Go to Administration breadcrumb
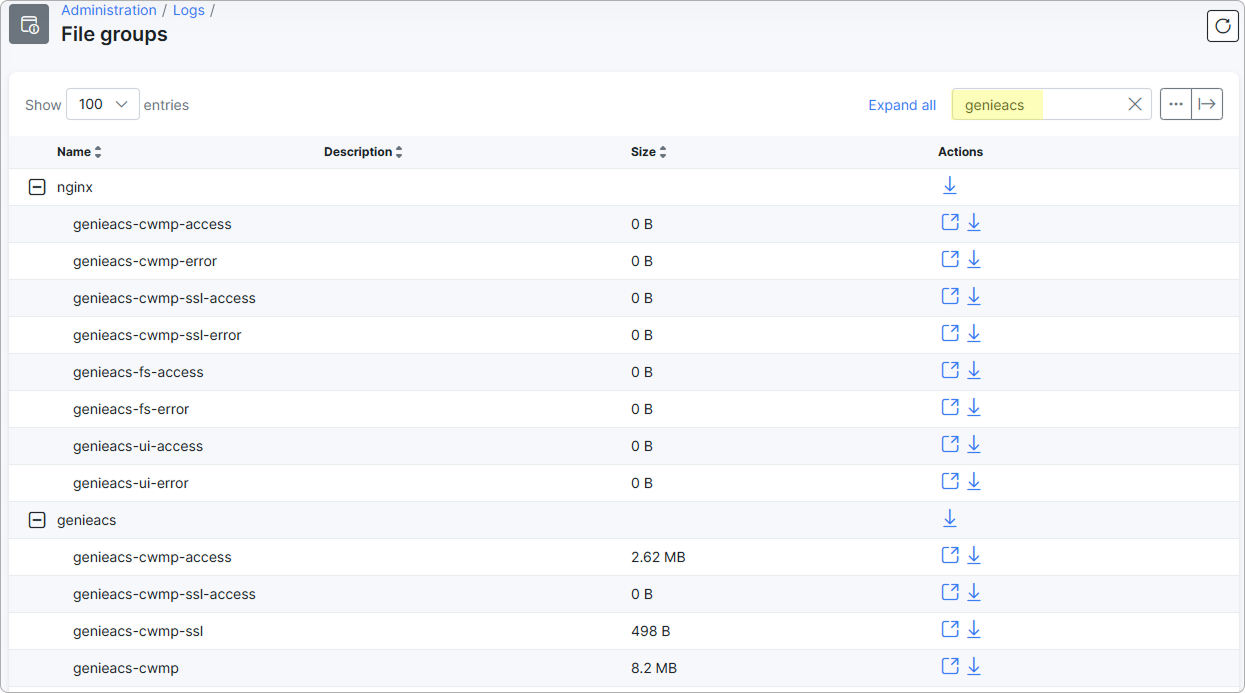 (109, 10)
